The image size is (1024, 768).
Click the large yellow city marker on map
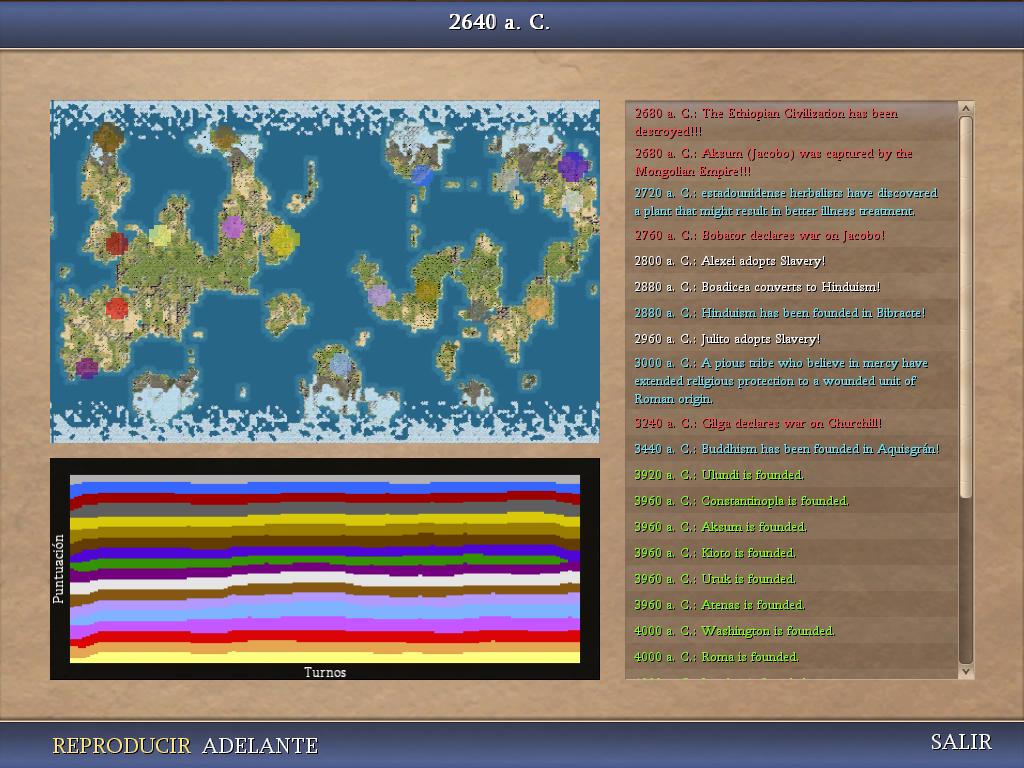click(283, 239)
